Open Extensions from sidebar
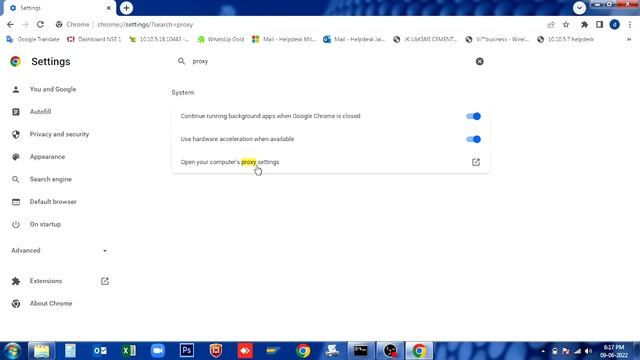The image size is (640, 360). coord(46,281)
